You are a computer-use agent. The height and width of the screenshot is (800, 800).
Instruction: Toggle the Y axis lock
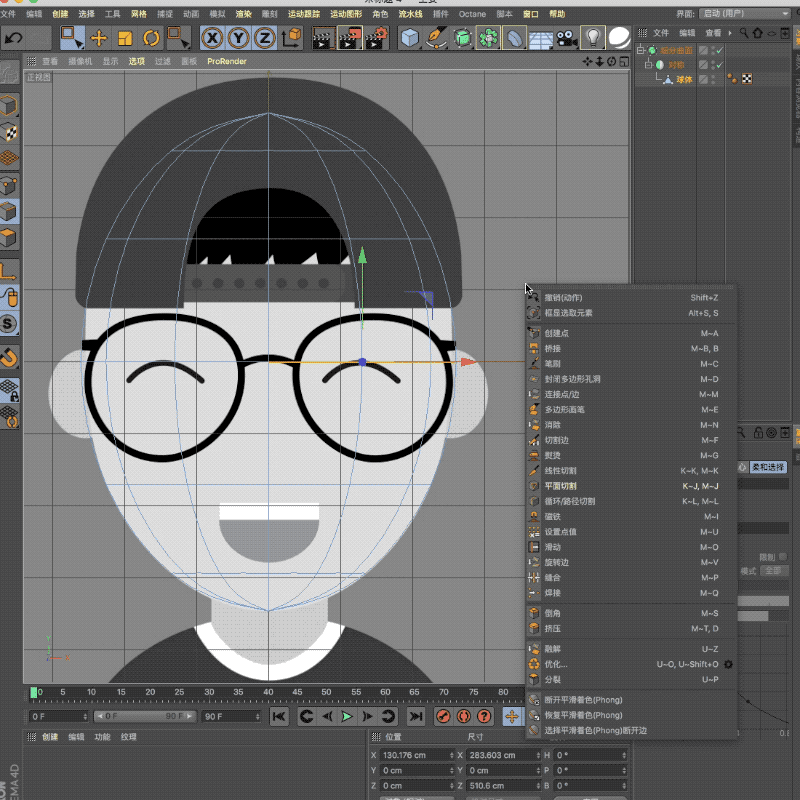point(239,38)
